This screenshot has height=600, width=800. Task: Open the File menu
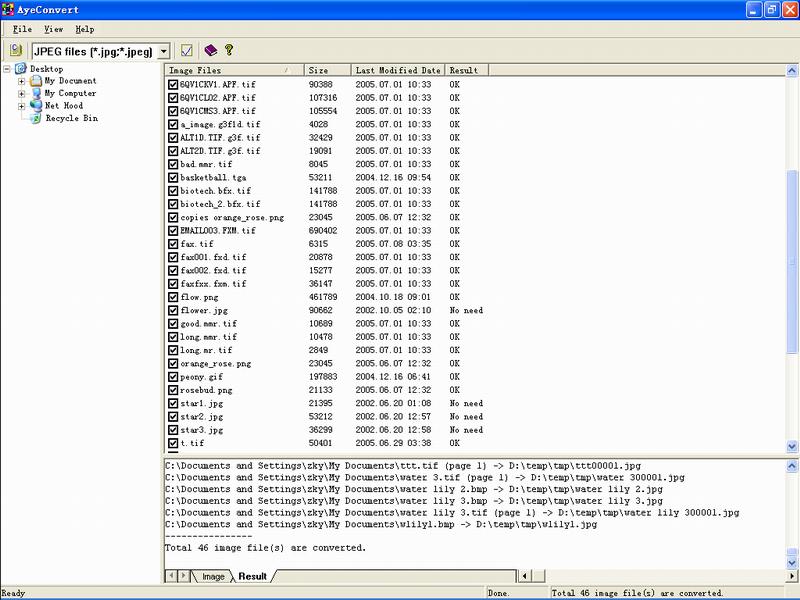tap(22, 29)
